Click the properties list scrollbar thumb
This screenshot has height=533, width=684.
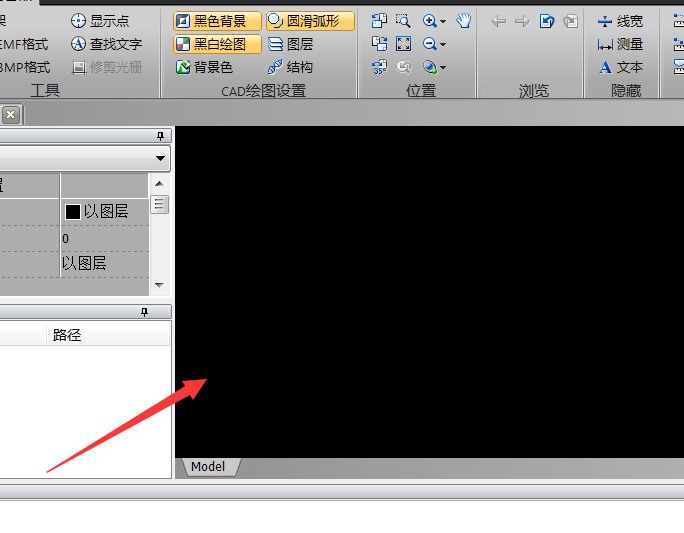coord(159,204)
